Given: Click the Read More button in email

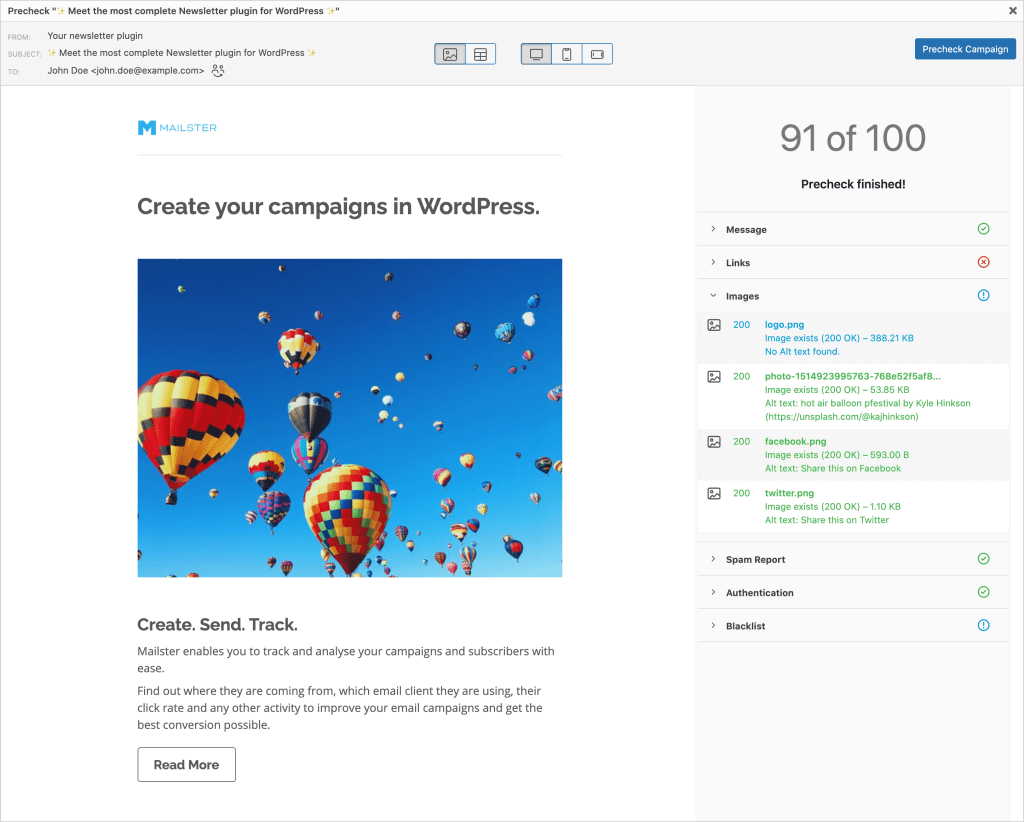Looking at the screenshot, I should coord(186,765).
